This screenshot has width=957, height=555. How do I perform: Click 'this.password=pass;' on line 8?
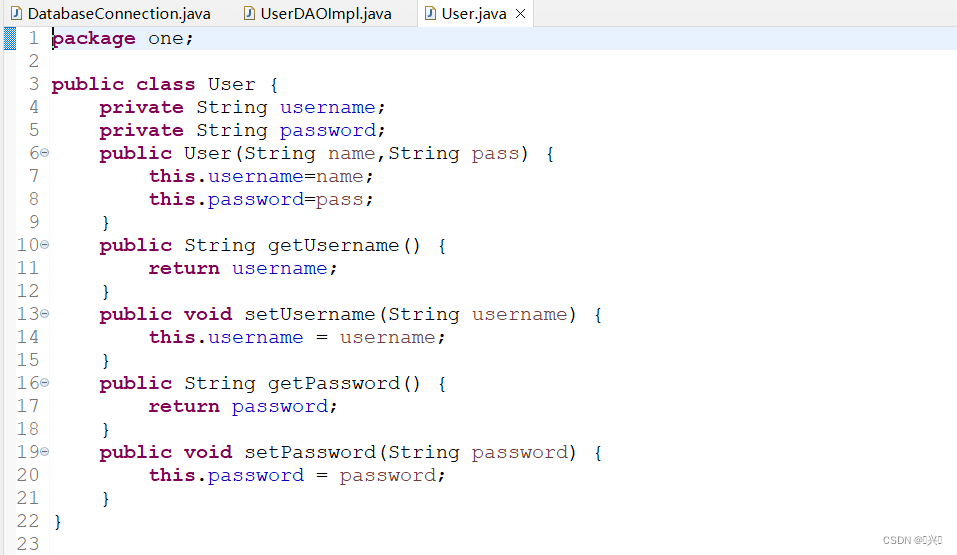click(x=261, y=200)
